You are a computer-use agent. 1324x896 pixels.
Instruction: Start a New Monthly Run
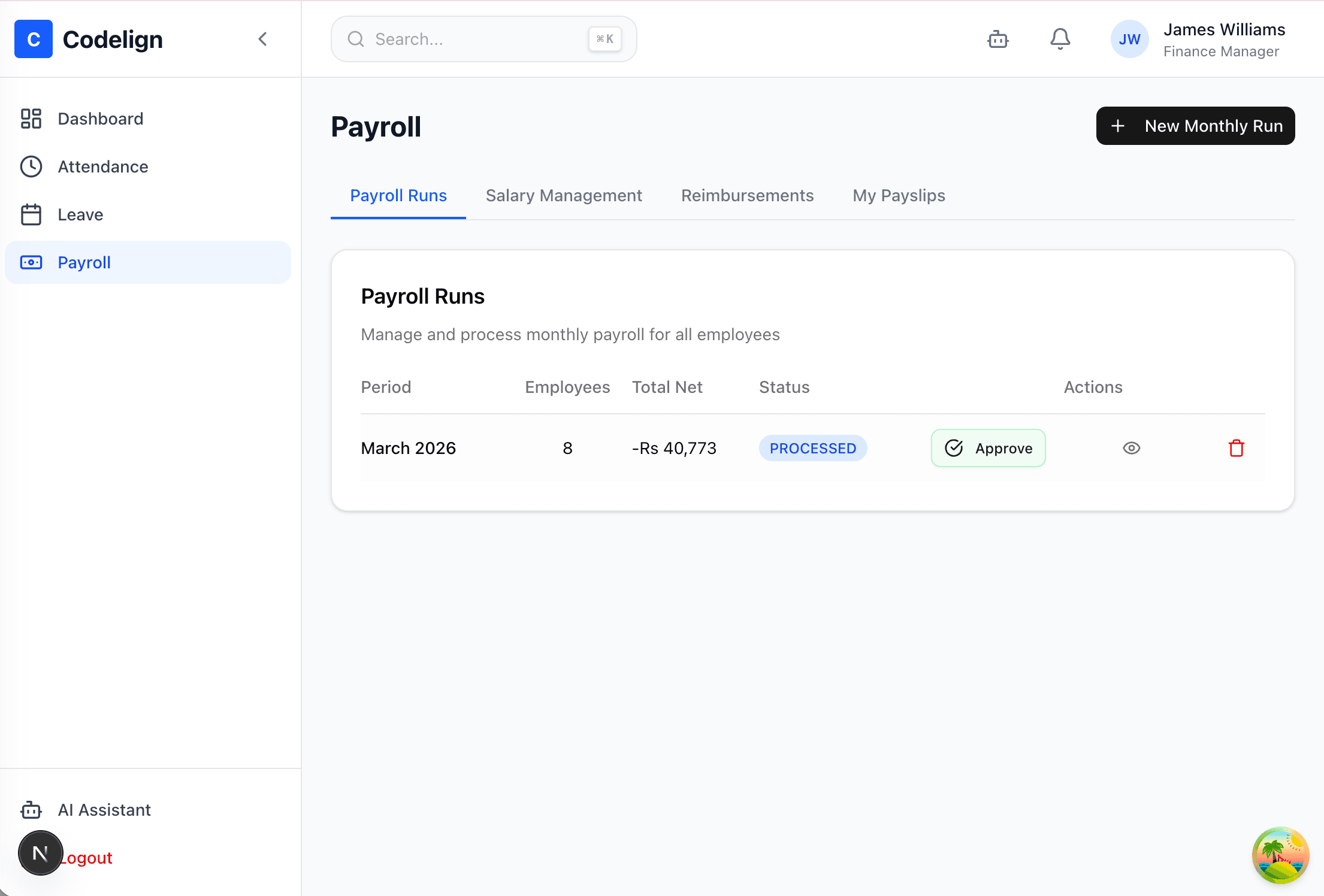click(1195, 126)
